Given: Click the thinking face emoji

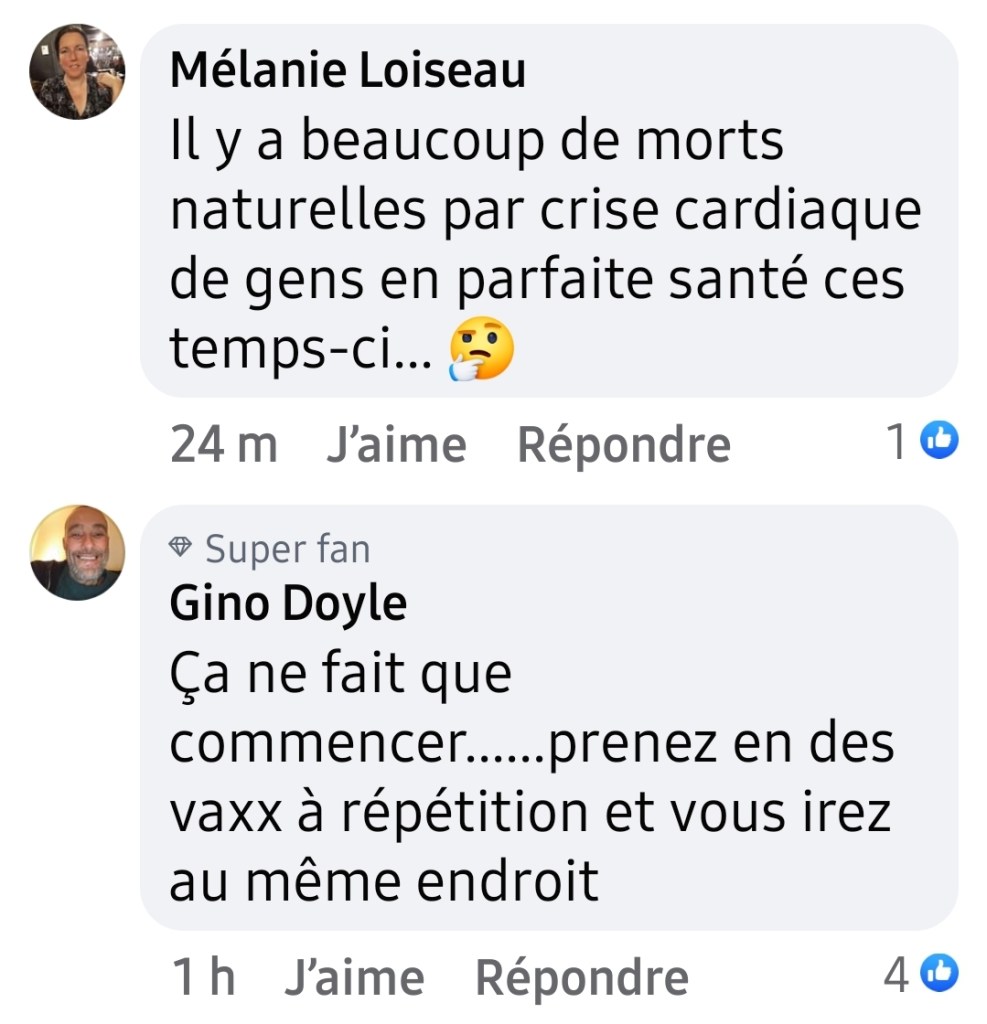Looking at the screenshot, I should [482, 351].
